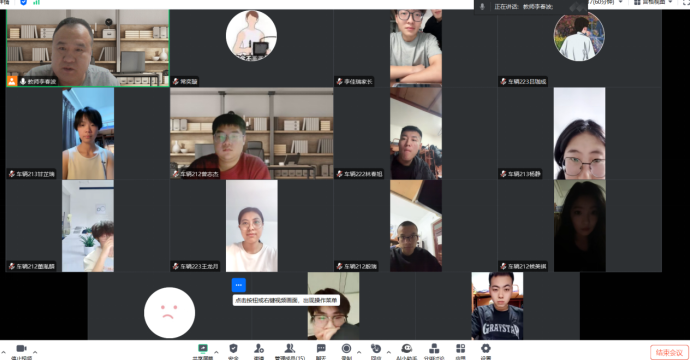Viewport: 690px width, 360px height.
Task: Click the blue three-dots menu button
Action: click(x=239, y=285)
